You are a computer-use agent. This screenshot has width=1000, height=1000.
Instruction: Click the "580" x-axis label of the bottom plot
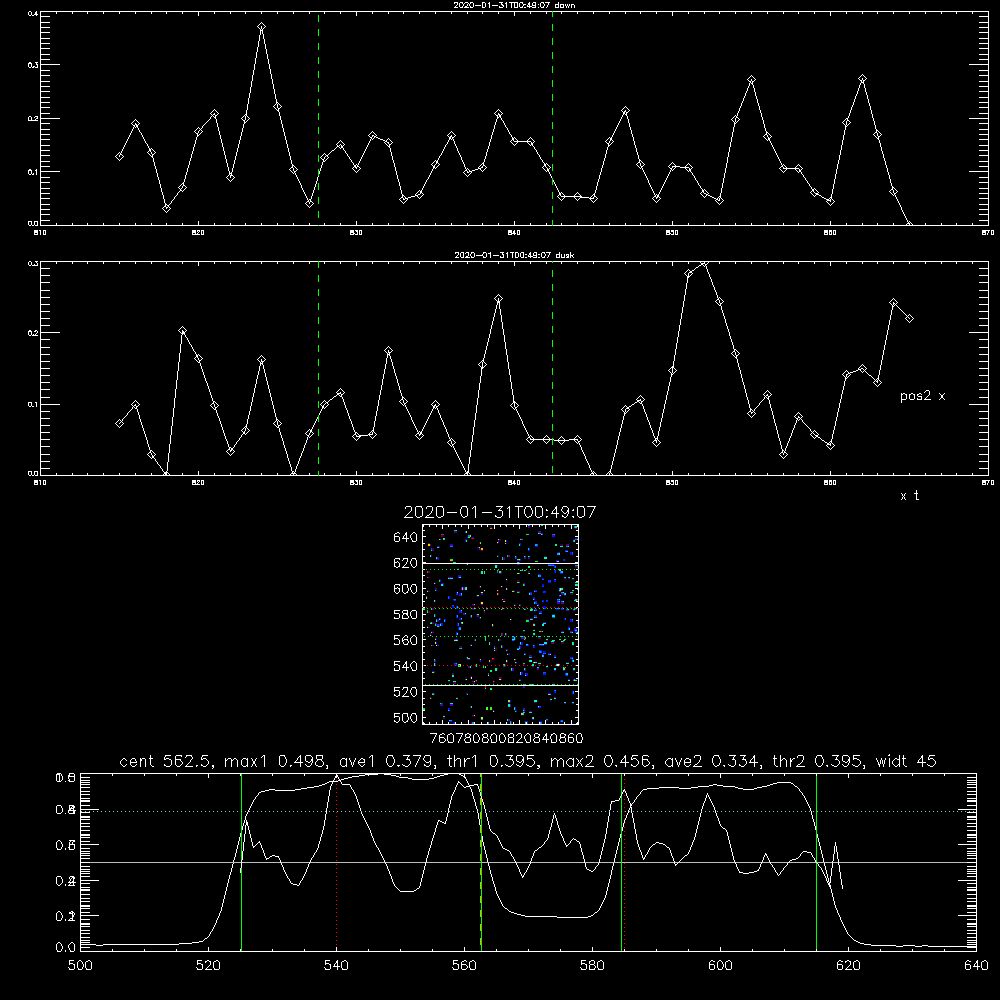click(x=592, y=966)
